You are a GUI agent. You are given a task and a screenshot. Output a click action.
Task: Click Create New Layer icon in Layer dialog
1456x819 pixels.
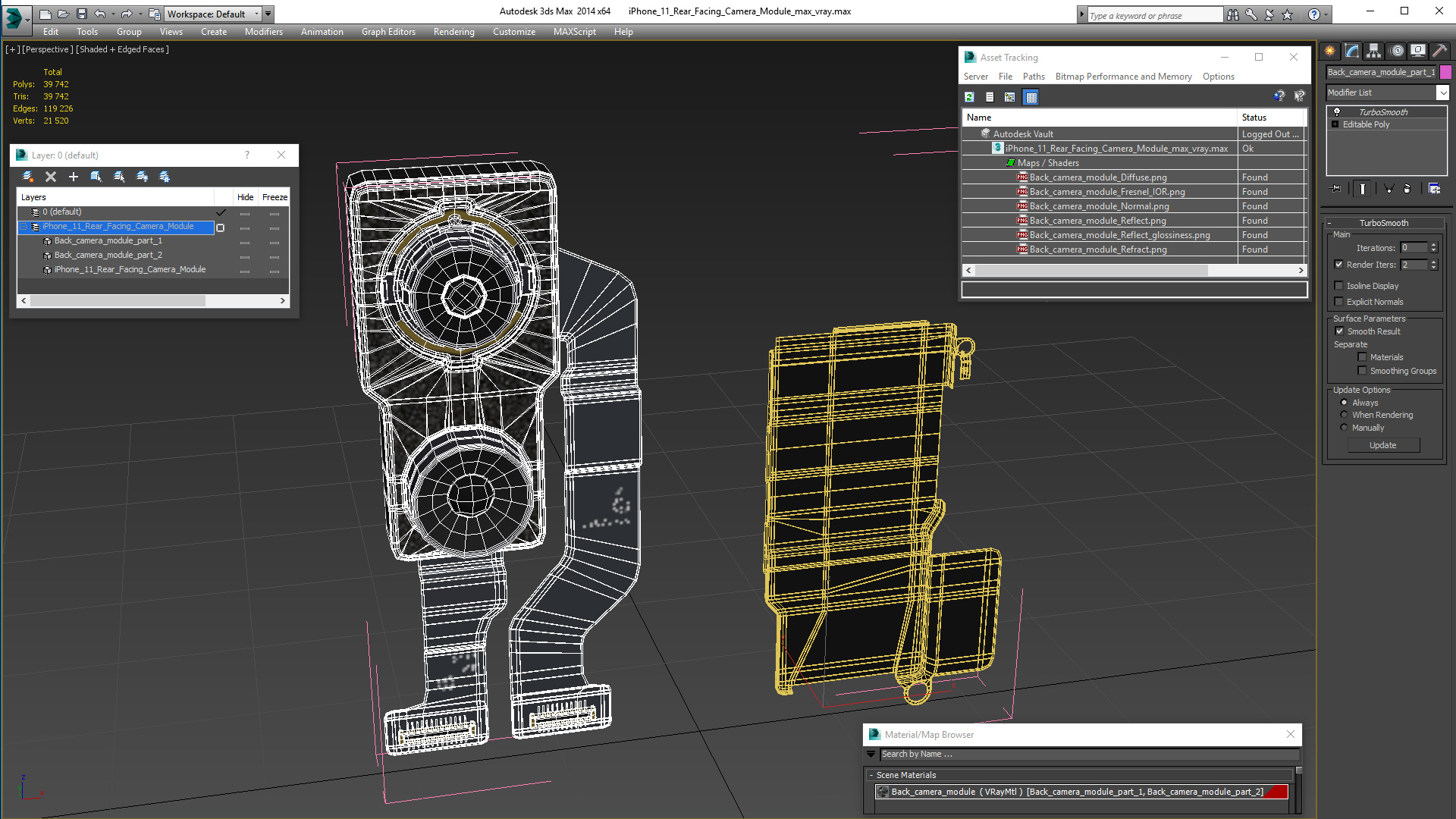(28, 177)
